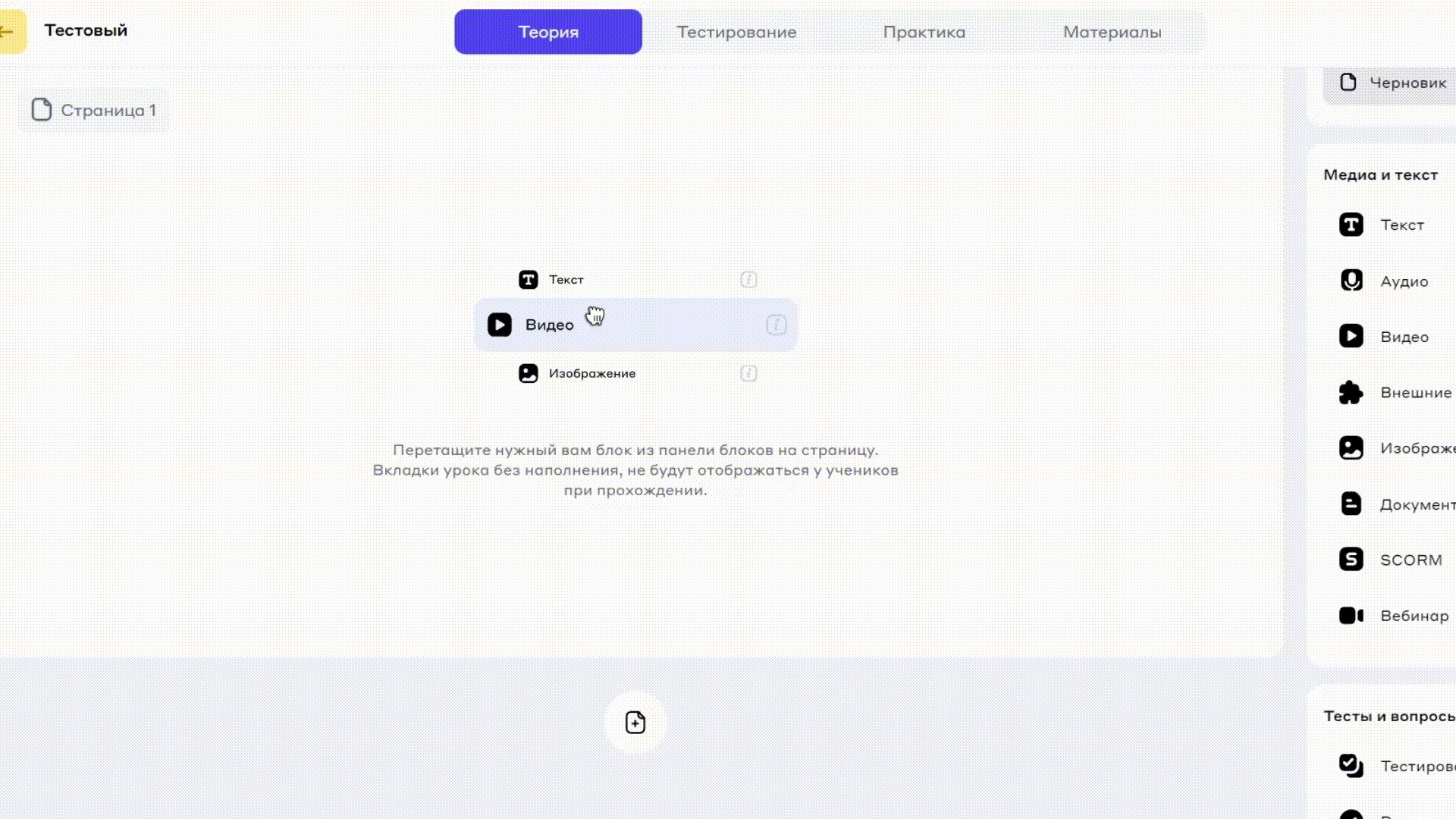Open the Тестирование tab
Viewport: 1456px width, 819px height.
point(736,32)
